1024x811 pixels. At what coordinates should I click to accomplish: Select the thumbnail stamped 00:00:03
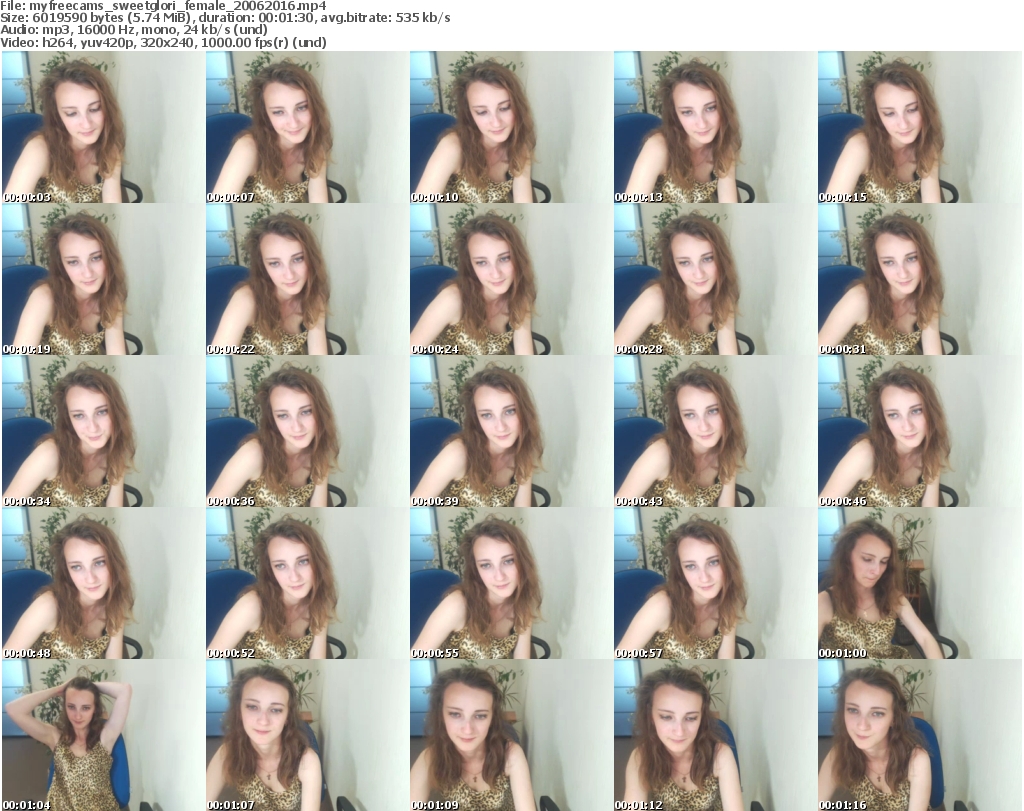[x=103, y=127]
